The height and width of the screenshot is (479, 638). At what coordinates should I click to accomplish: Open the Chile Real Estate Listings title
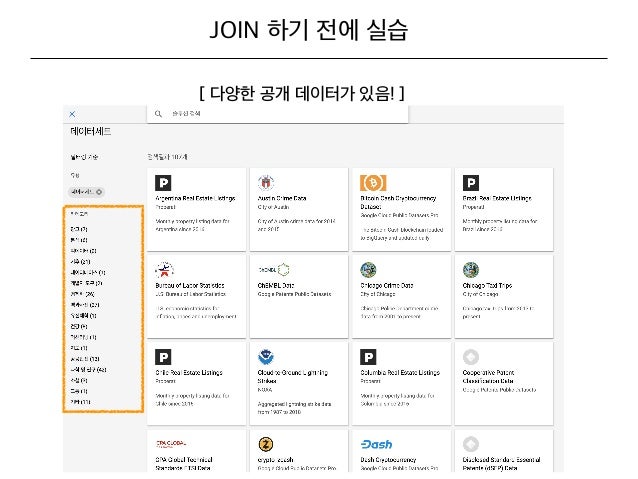pyautogui.click(x=189, y=373)
